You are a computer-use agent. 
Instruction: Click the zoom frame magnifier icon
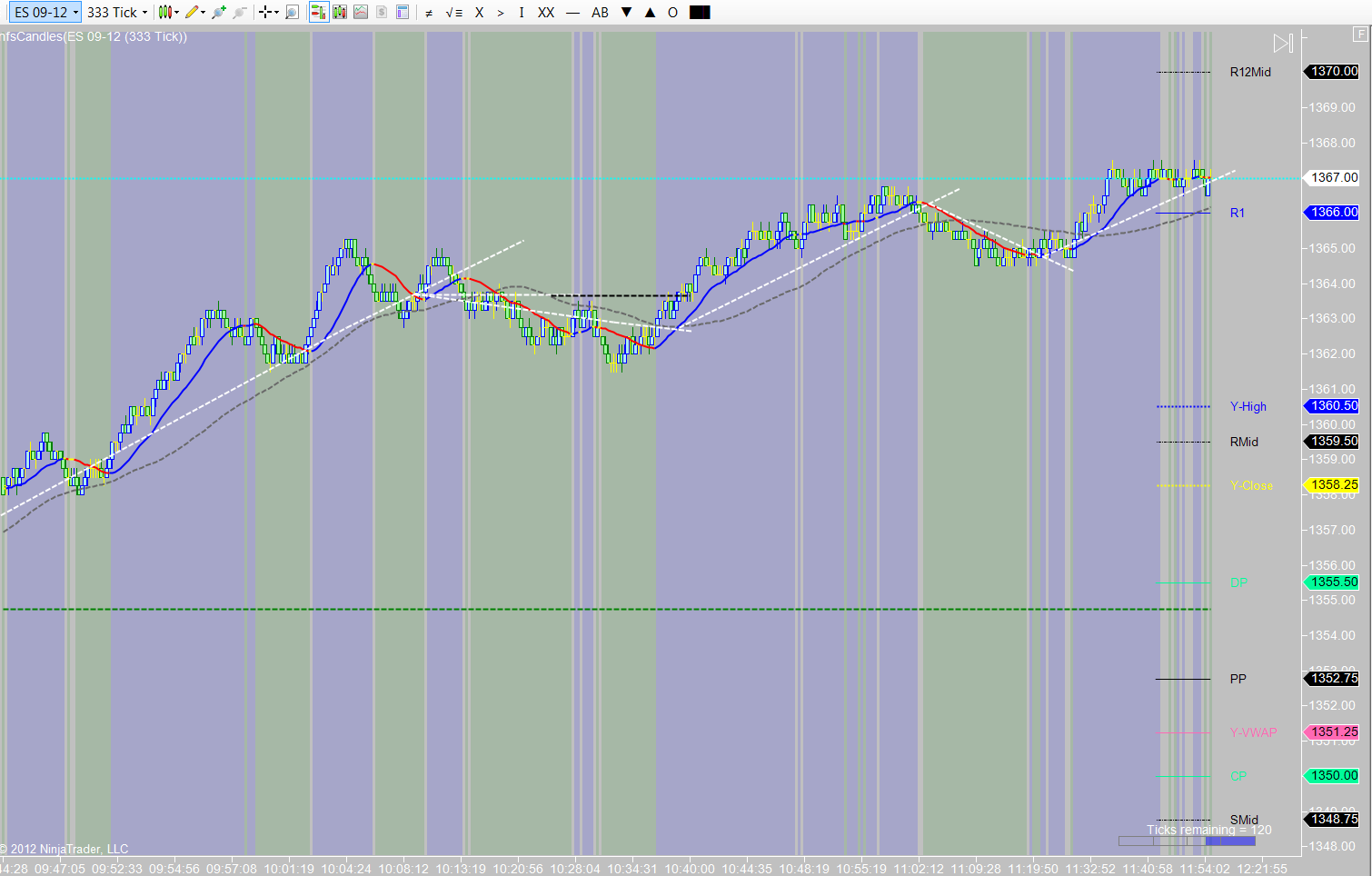point(292,13)
